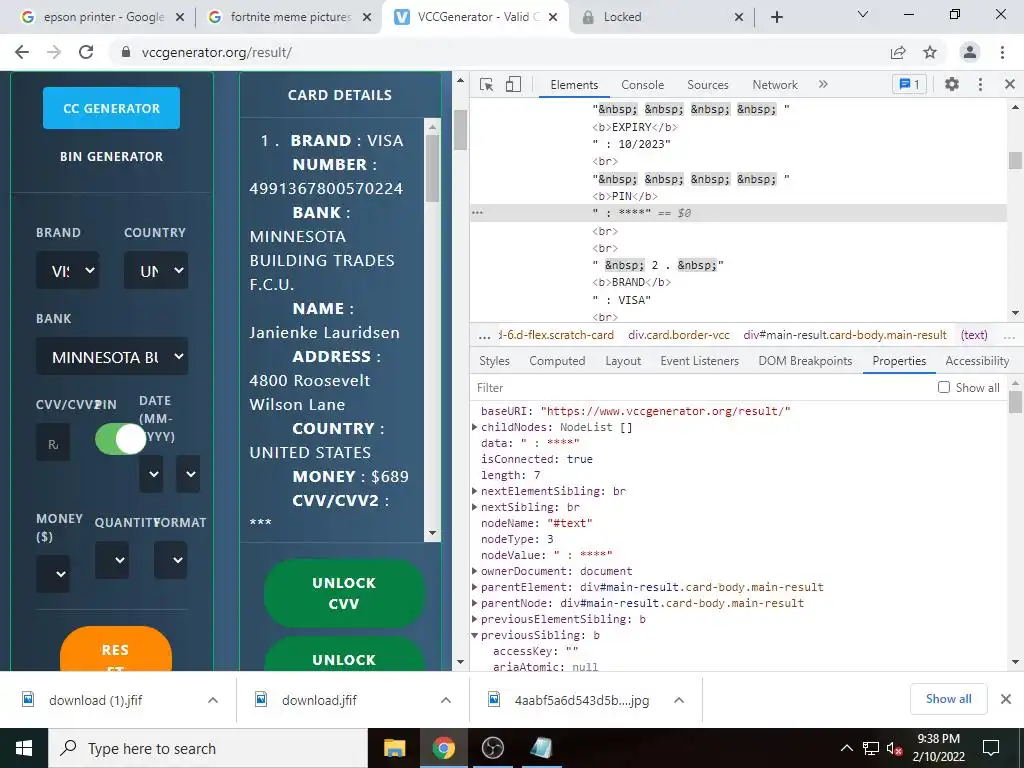
Task: Open the BANK dropdown showing MINNESOTA
Action: coord(112,357)
